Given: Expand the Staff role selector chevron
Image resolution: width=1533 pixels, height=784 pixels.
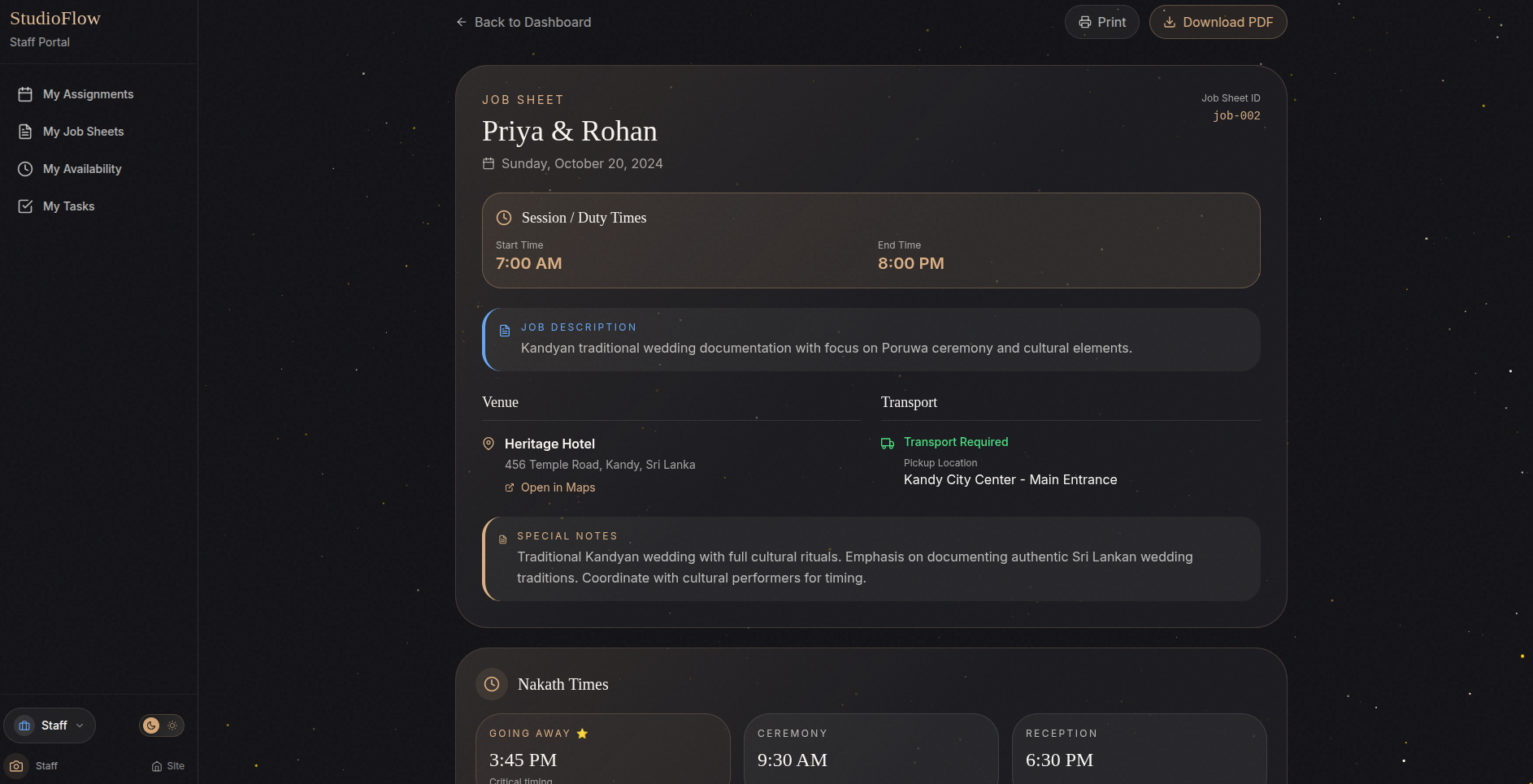Looking at the screenshot, I should tap(79, 726).
